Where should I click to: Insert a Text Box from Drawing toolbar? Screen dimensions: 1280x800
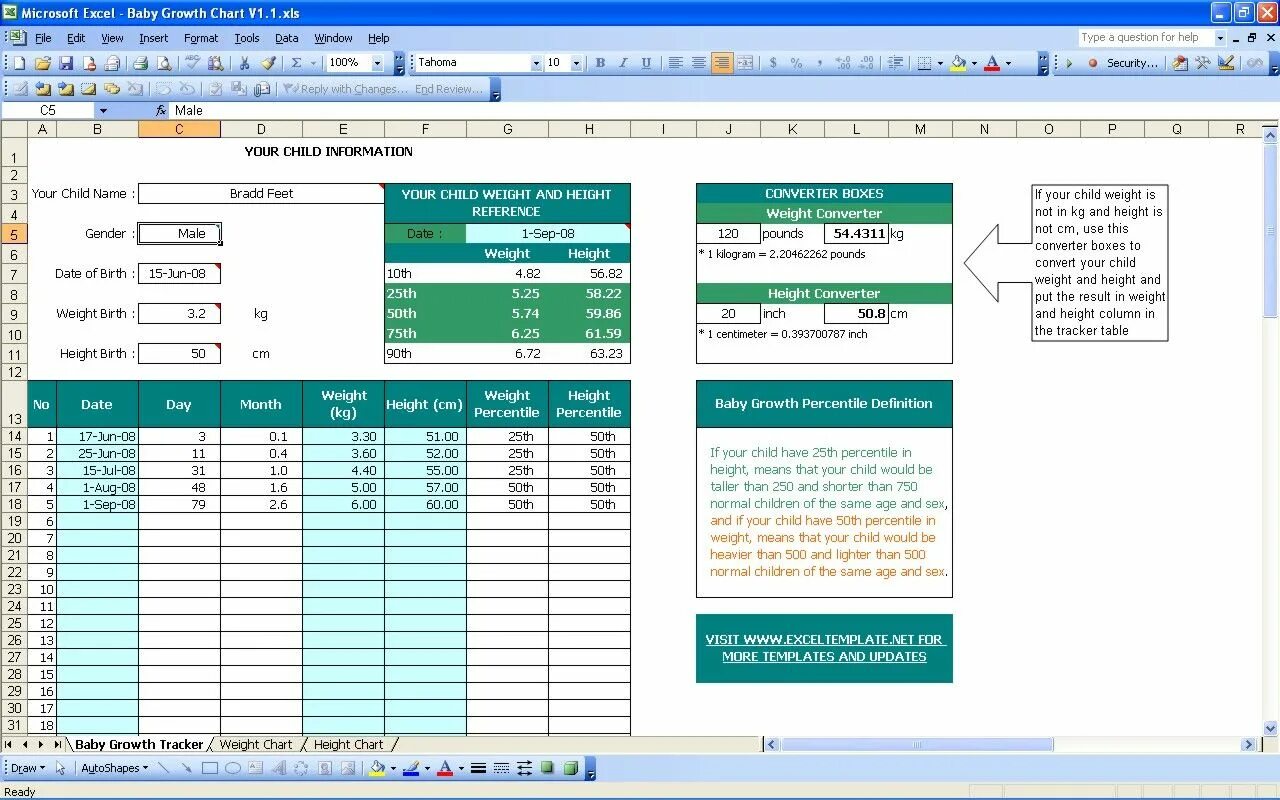256,768
